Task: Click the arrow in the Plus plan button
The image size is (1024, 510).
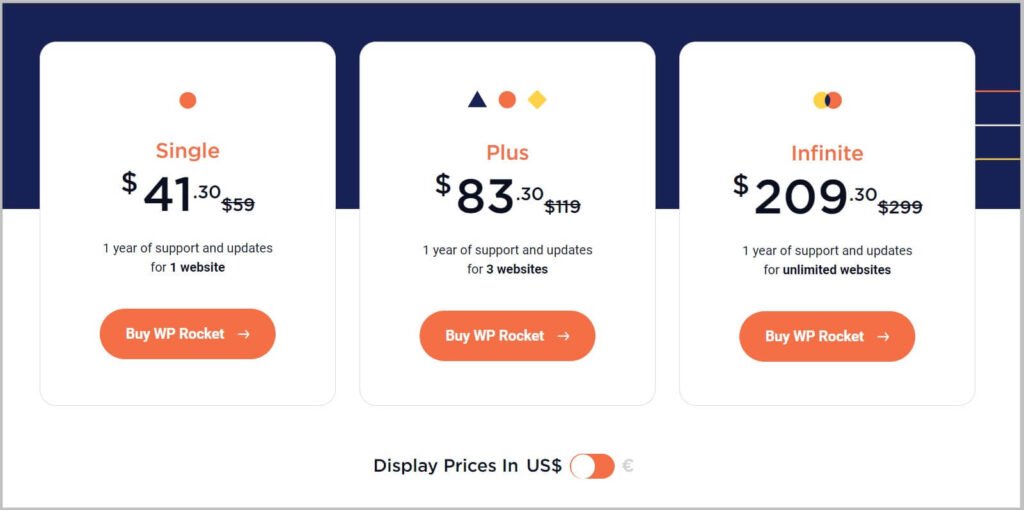Action: (564, 336)
